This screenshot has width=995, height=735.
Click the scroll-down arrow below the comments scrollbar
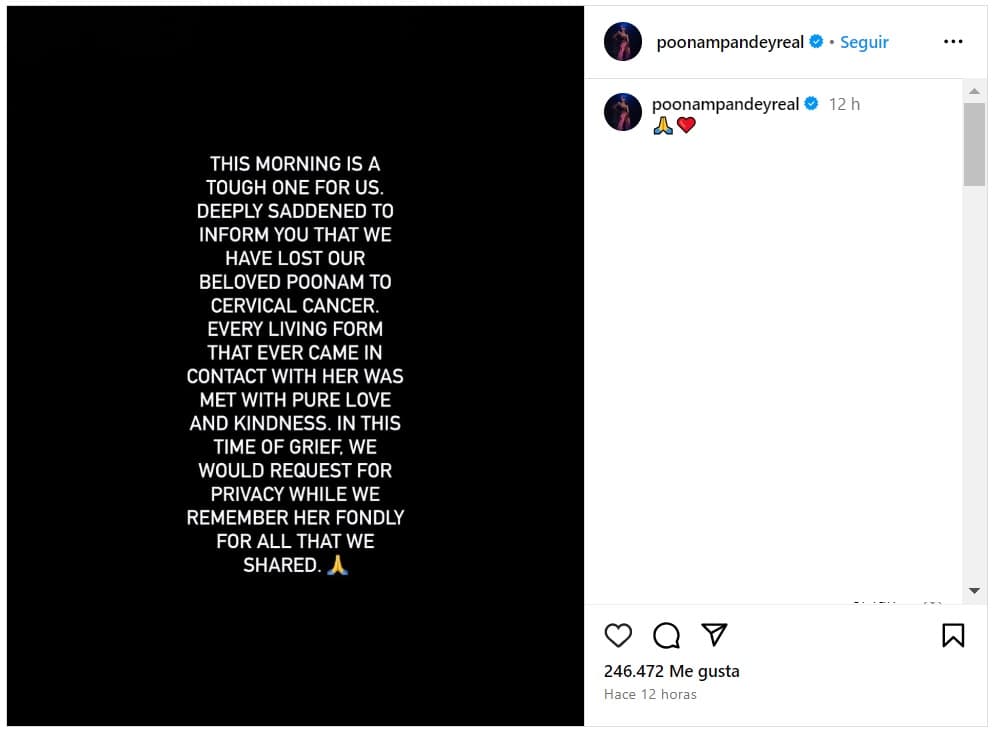point(974,591)
